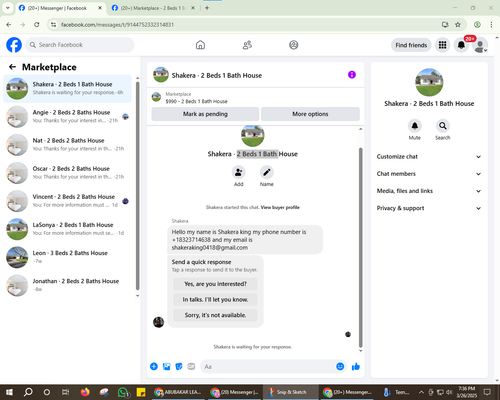View site information icon in address bar

point(53,24)
